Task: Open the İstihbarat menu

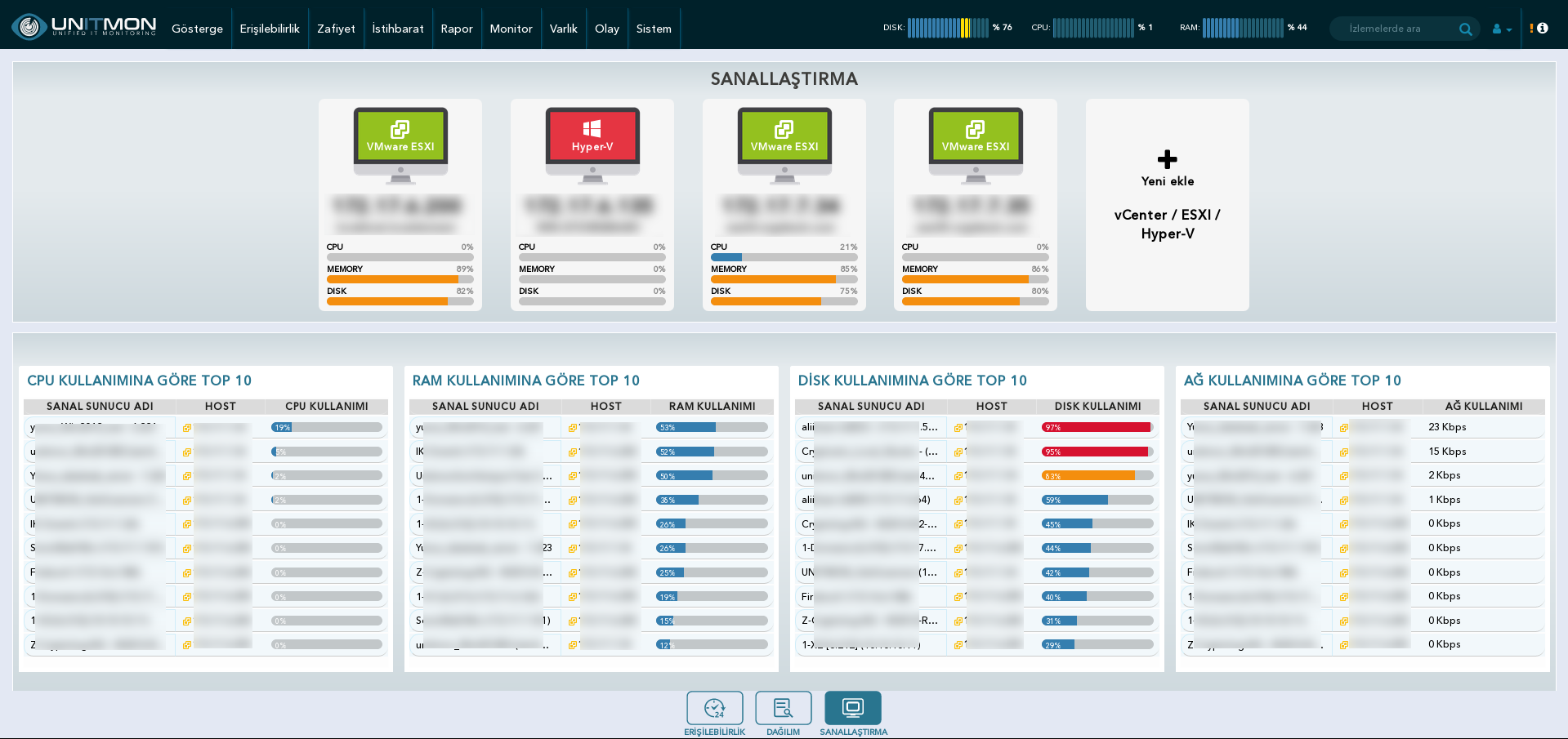Action: tap(398, 29)
